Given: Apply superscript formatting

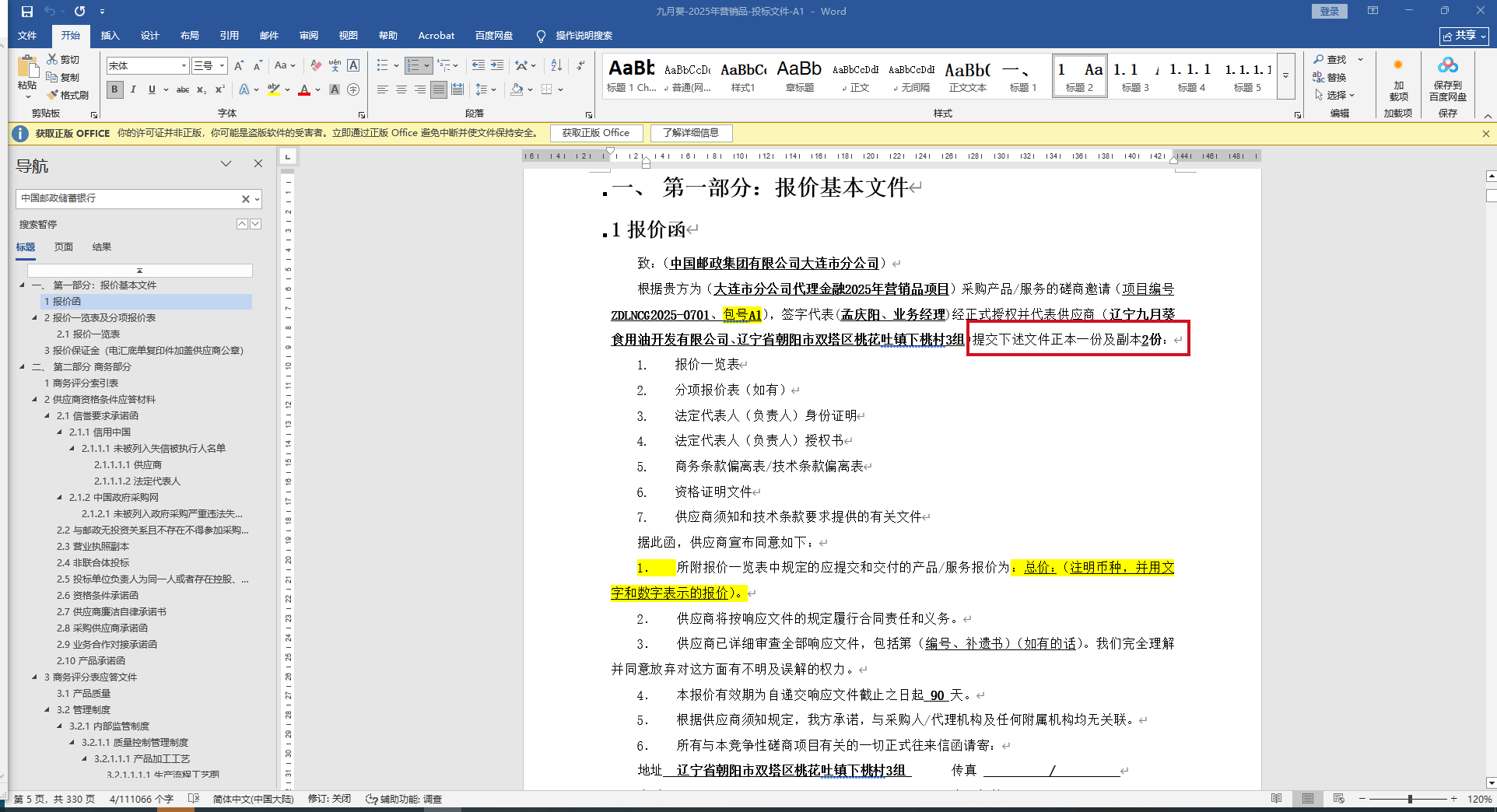Looking at the screenshot, I should pos(220,89).
